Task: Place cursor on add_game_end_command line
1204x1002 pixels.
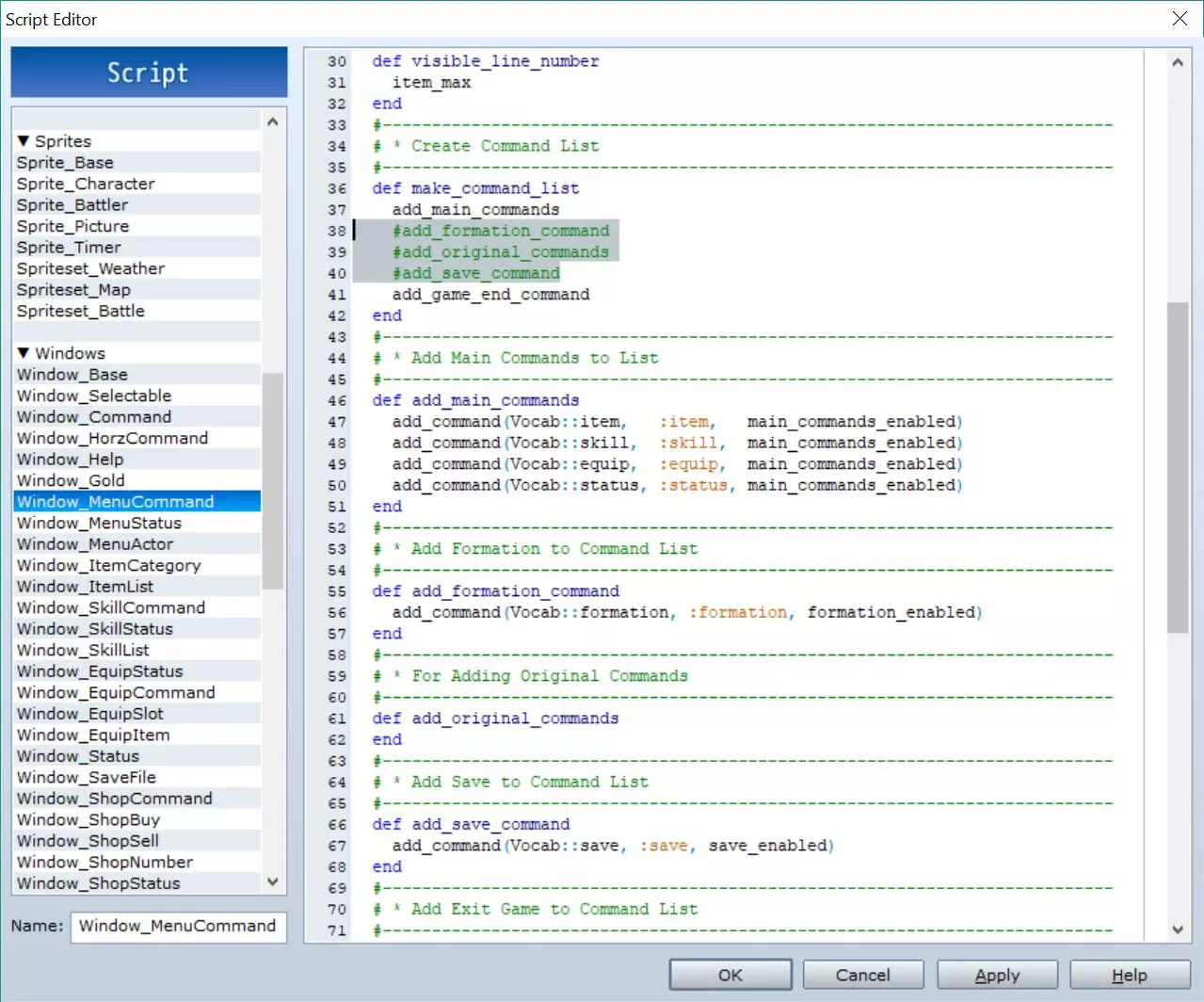Action: coord(490,295)
